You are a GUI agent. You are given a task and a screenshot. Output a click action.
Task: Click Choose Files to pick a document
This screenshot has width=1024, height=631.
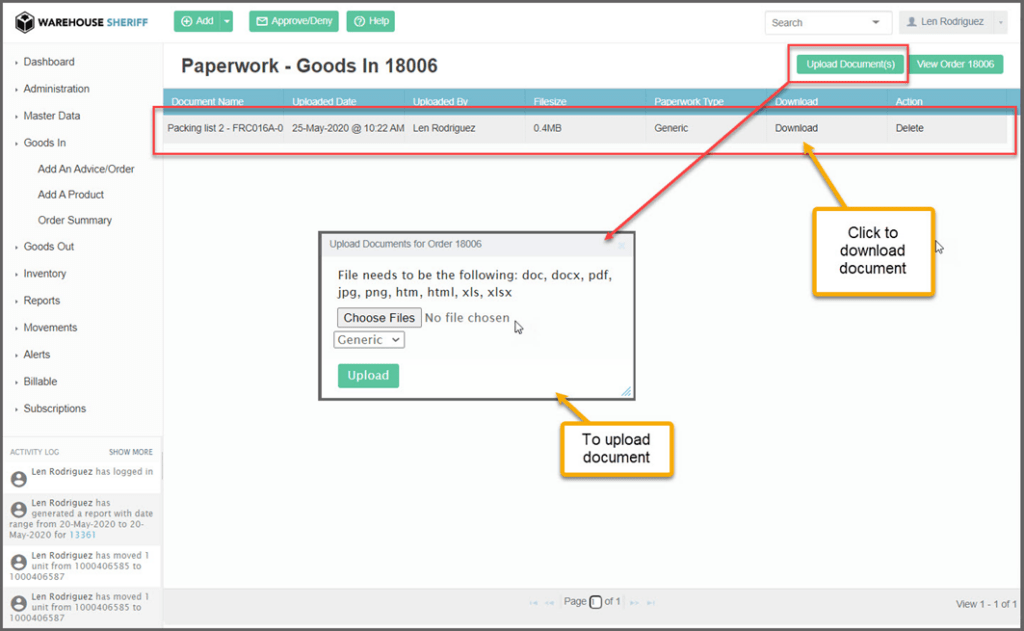379,318
